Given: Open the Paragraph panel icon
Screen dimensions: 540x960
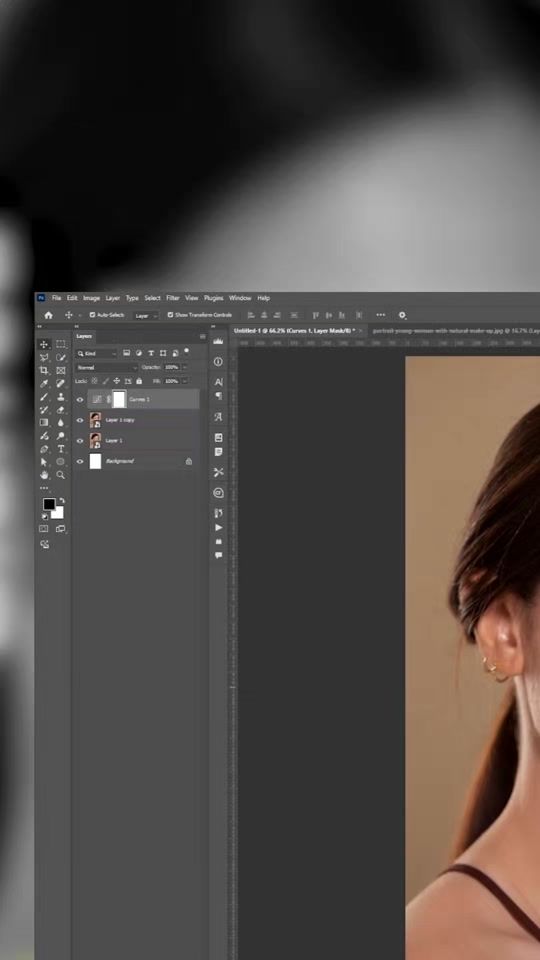Looking at the screenshot, I should click(x=218, y=396).
